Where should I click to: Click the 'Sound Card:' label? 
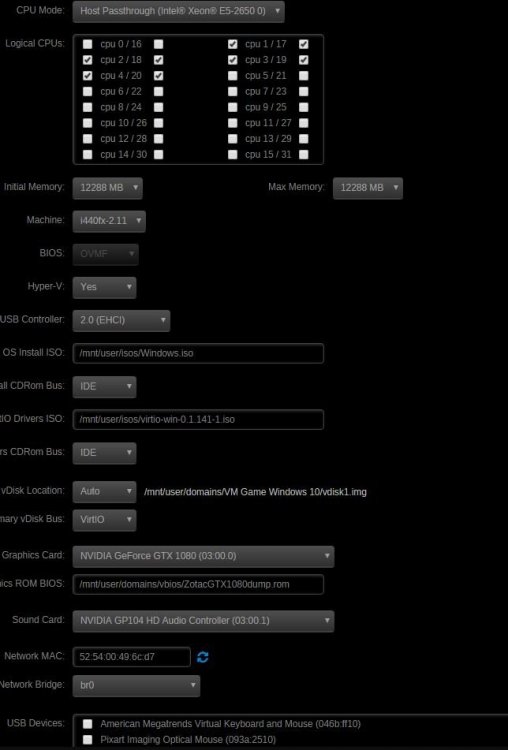[38, 620]
